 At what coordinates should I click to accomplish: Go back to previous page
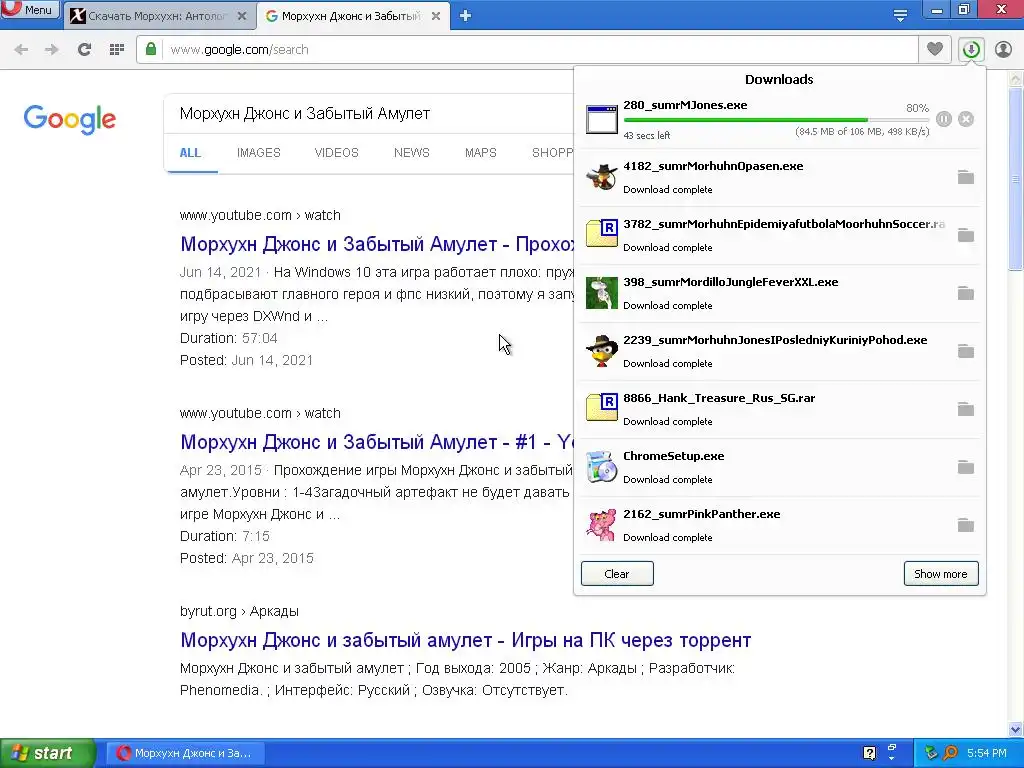pos(21,50)
